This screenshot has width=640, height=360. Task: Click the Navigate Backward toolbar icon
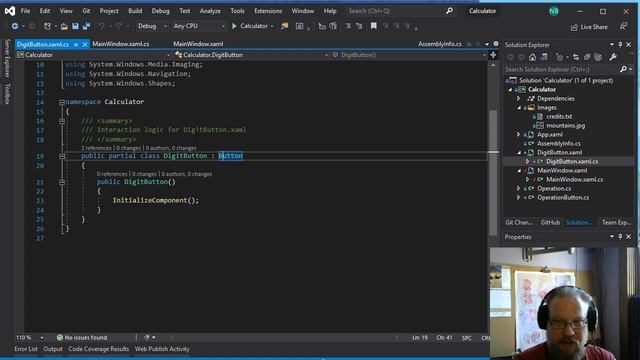15,26
